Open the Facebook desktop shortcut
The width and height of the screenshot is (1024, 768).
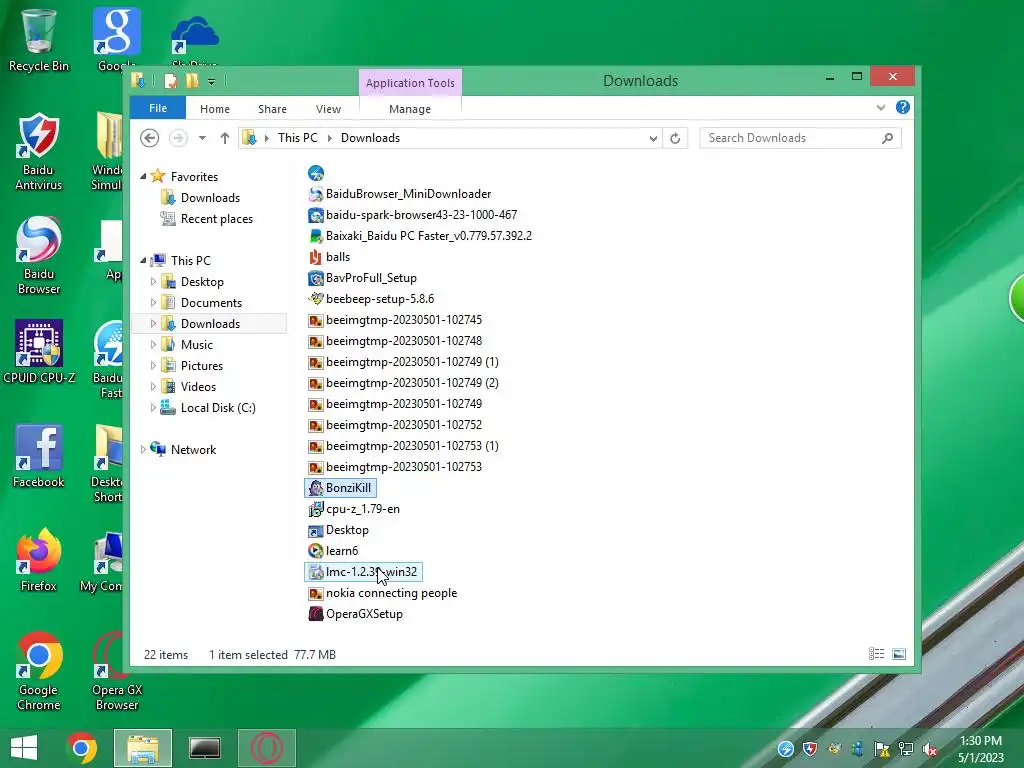coord(39,455)
